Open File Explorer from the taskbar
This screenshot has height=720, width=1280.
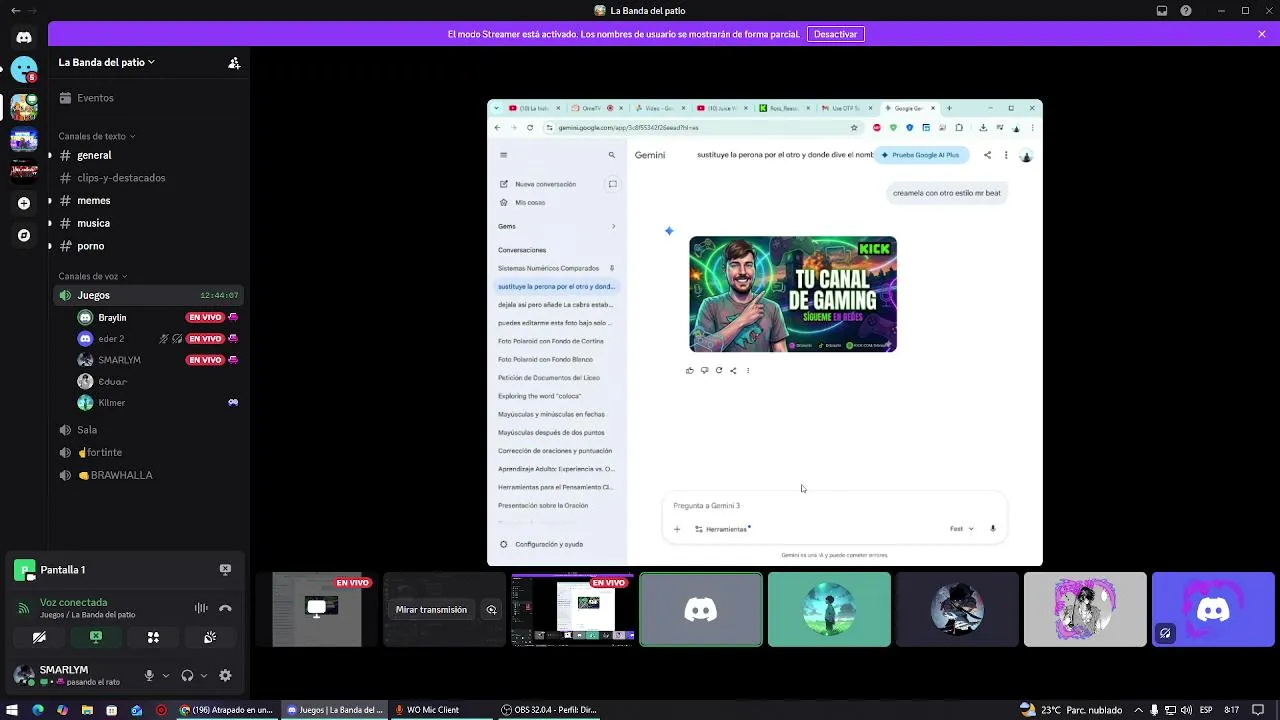pos(87,710)
